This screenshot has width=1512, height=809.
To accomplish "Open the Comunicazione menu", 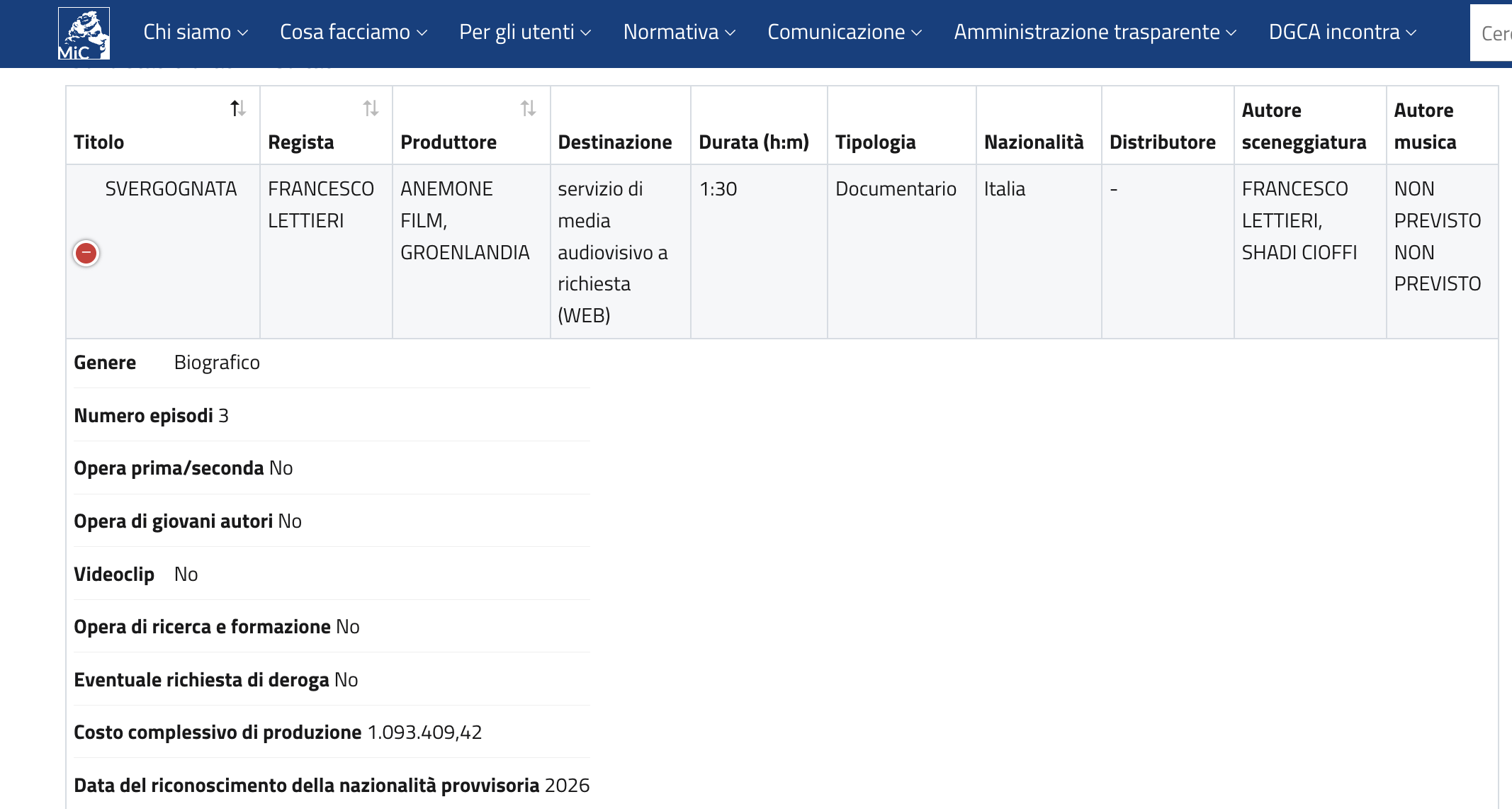I will pyautogui.click(x=845, y=32).
